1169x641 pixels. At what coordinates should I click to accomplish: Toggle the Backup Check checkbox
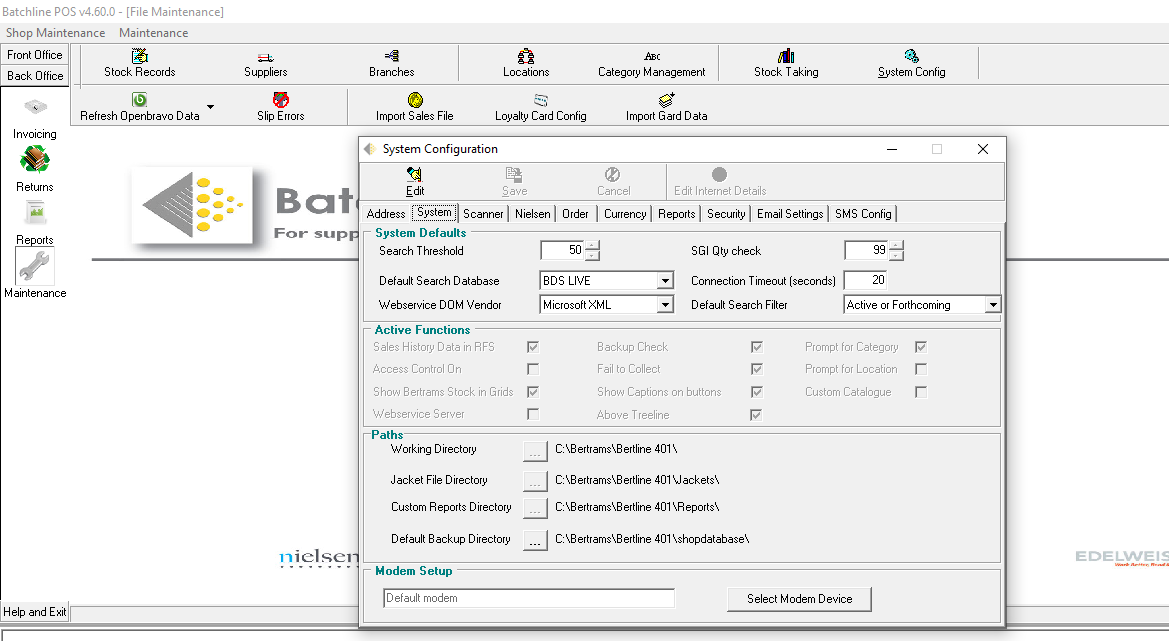click(x=757, y=347)
